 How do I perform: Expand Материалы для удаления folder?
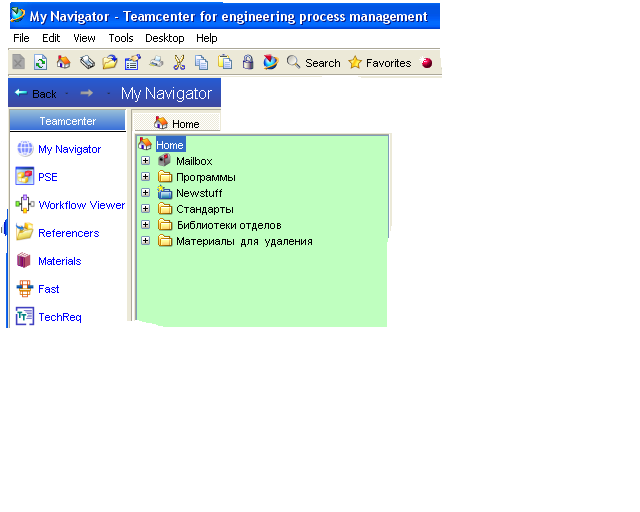pos(145,240)
